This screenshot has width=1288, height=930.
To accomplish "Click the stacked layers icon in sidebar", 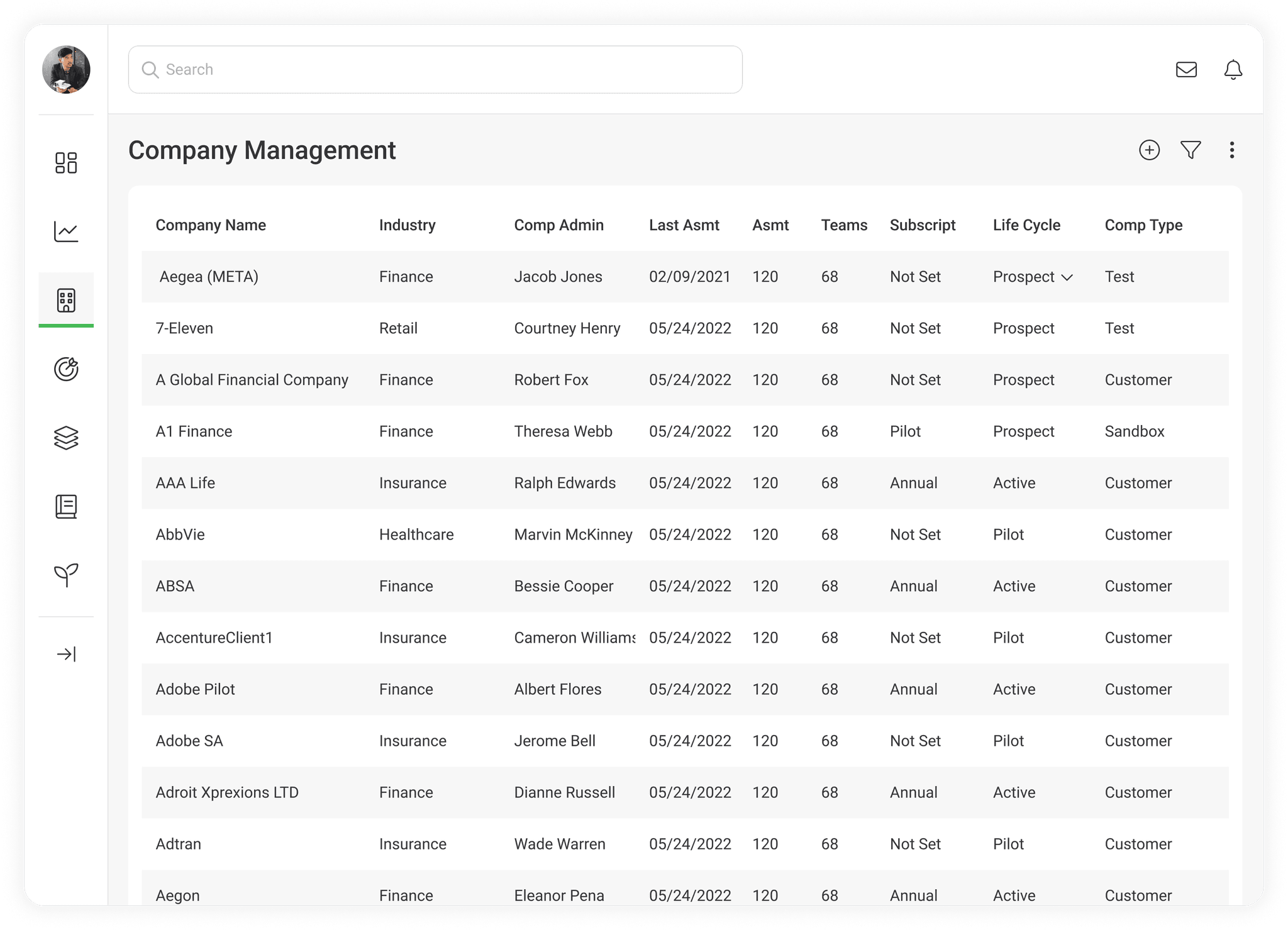I will point(66,438).
